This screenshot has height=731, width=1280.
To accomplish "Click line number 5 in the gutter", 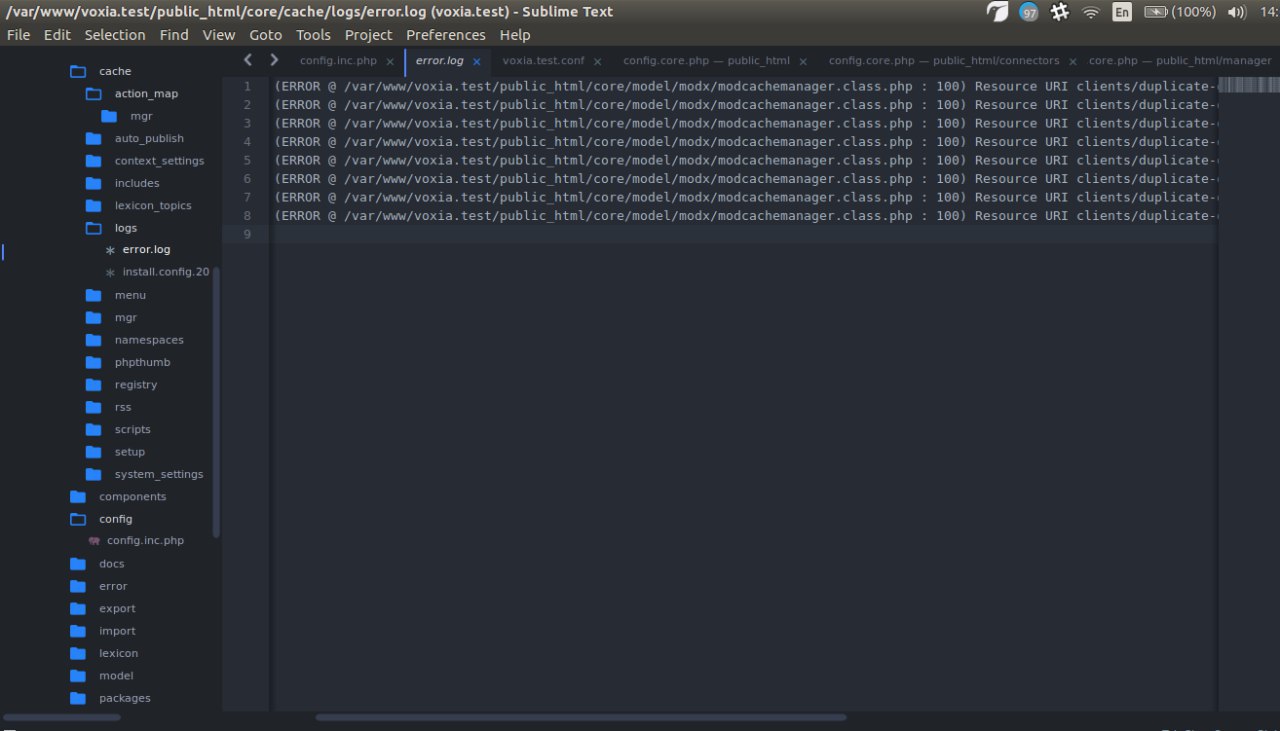I will point(247,160).
